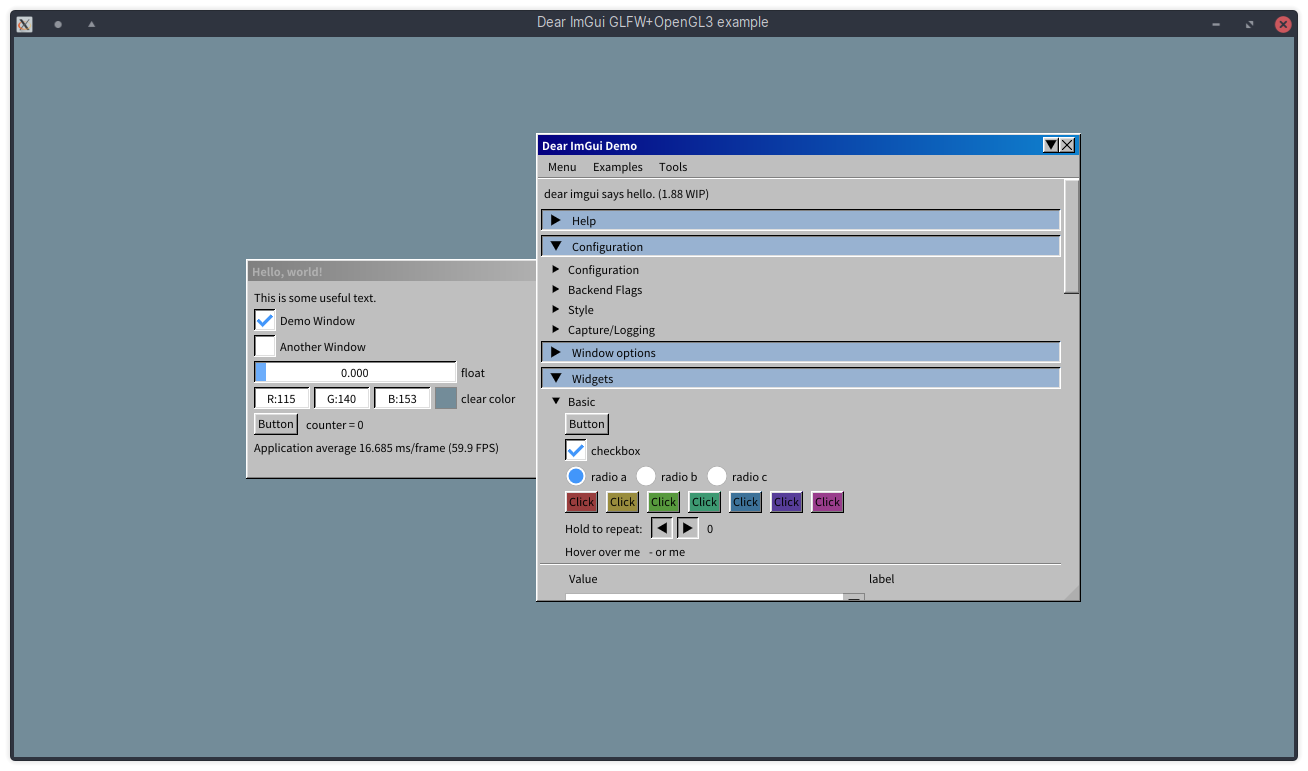Click the 'counter = 0' text
Screen dimensions: 1308x771
335,424
